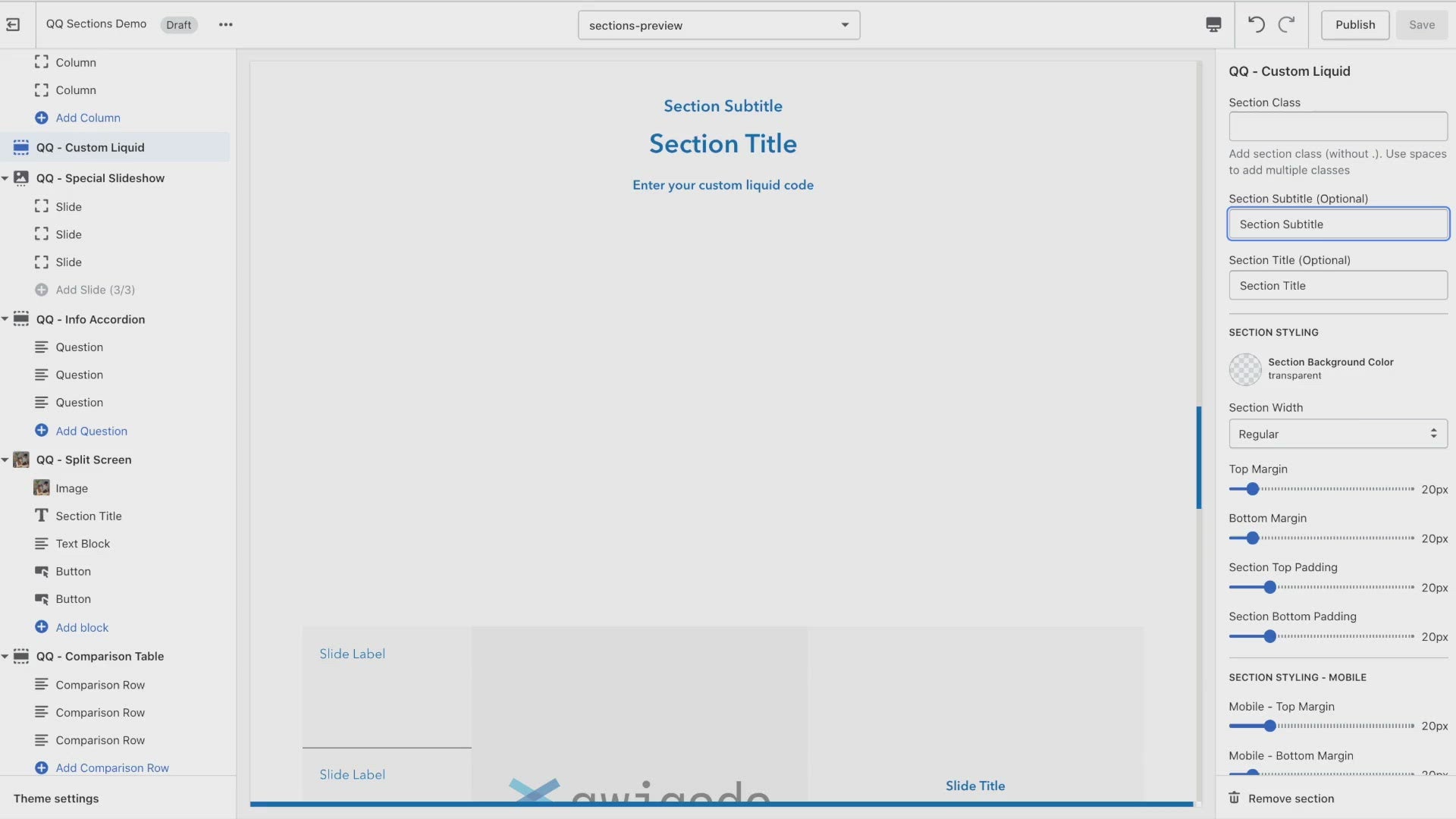Select the first Button block icon
This screenshot has height=819, width=1456.
click(x=42, y=571)
